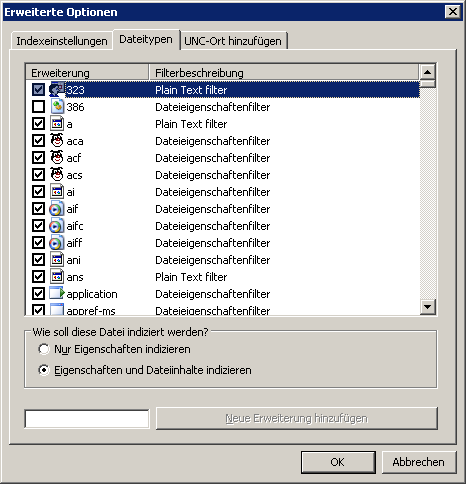The width and height of the screenshot is (466, 484).
Task: Uncheck the acf extension checkbox
Action: [38, 158]
